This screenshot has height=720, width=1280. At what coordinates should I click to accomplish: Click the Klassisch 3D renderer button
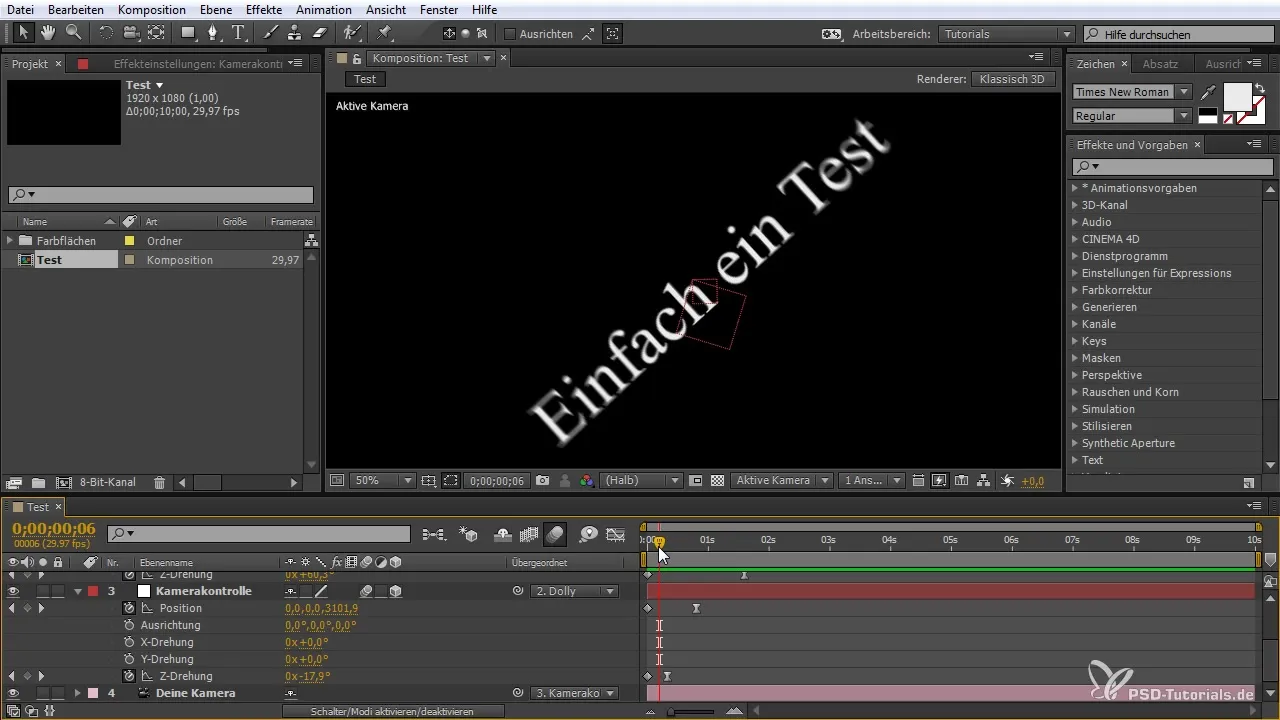1013,79
